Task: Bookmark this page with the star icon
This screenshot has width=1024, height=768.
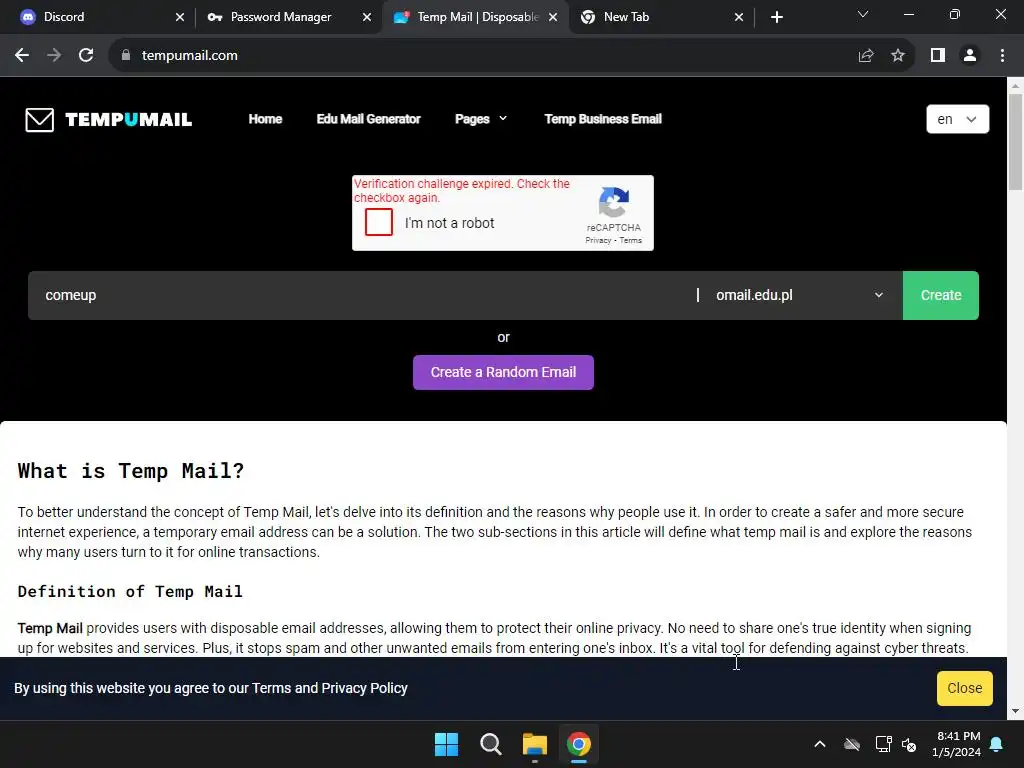Action: click(x=898, y=56)
